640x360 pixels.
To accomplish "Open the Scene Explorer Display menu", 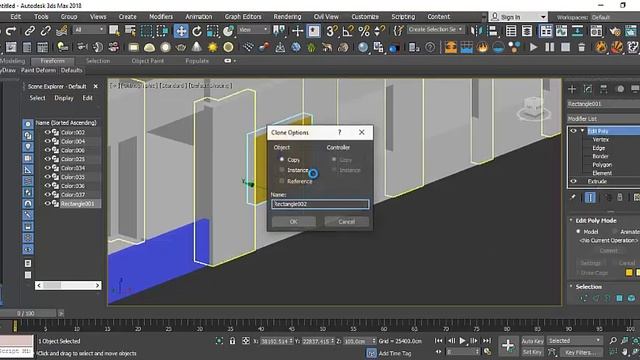I will pyautogui.click(x=64, y=98).
